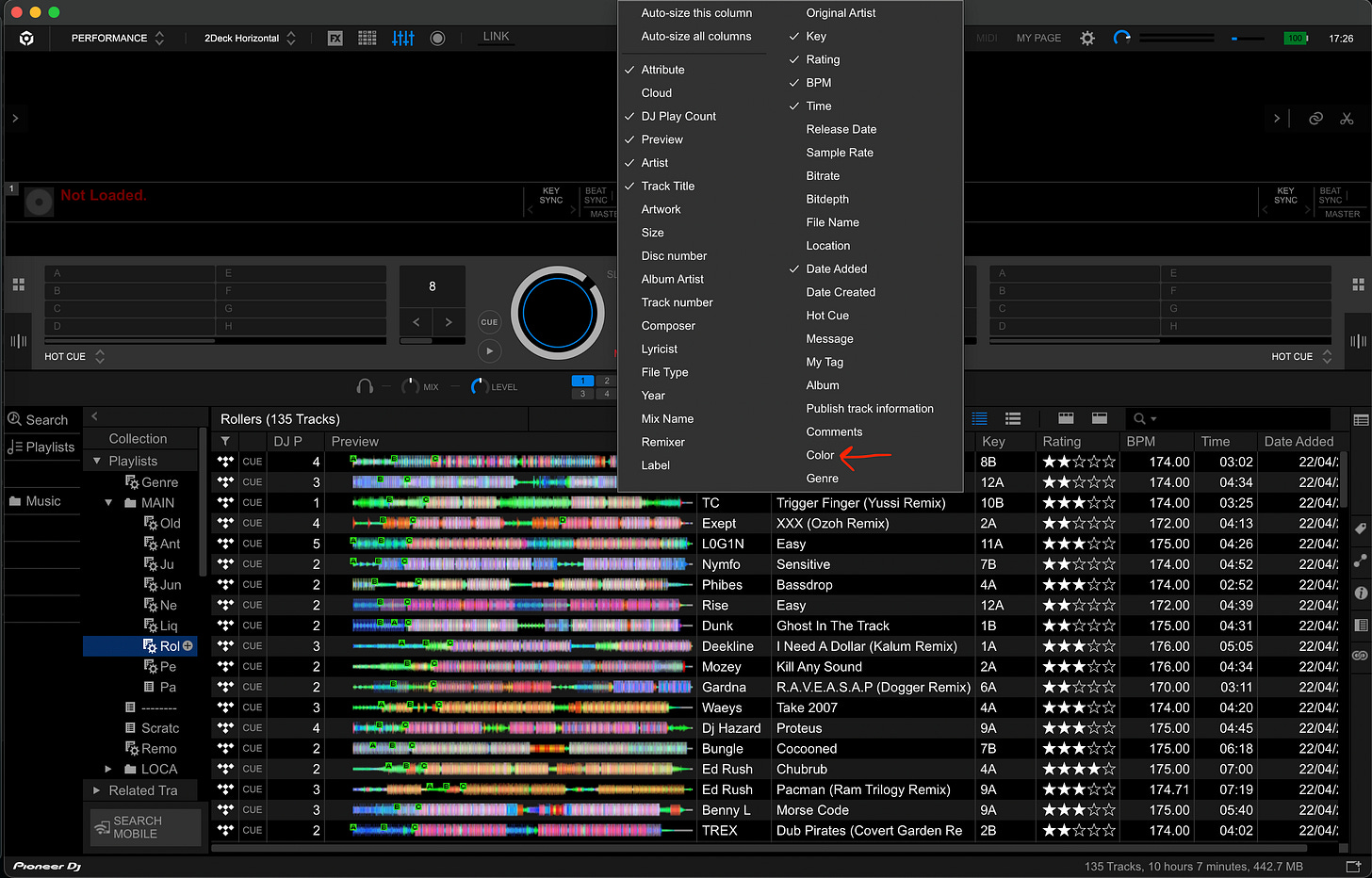
Task: Click the track filter funnel icon
Action: click(225, 441)
